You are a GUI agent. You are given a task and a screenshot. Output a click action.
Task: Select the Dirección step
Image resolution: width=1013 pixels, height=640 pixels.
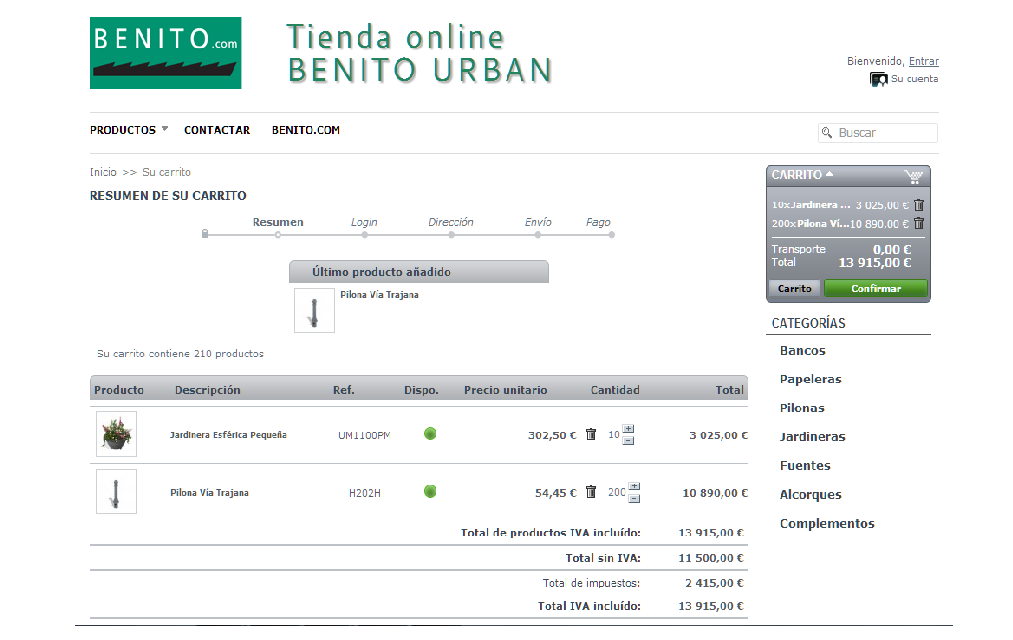pyautogui.click(x=451, y=222)
